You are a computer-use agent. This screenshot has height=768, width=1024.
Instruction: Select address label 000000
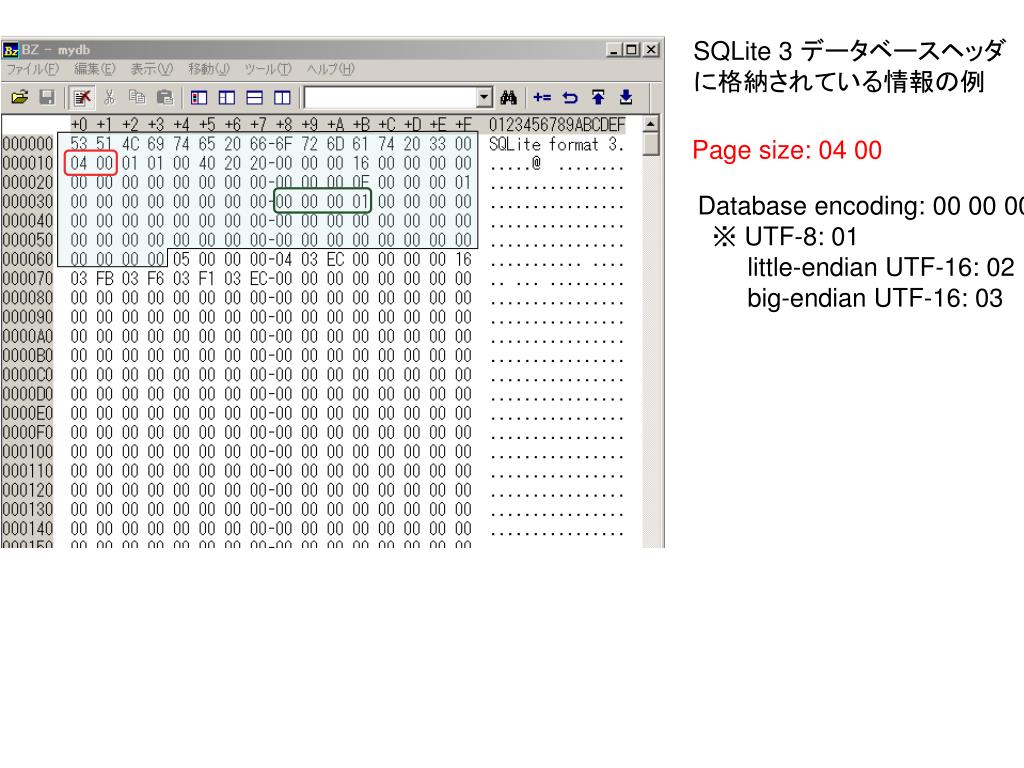click(27, 144)
